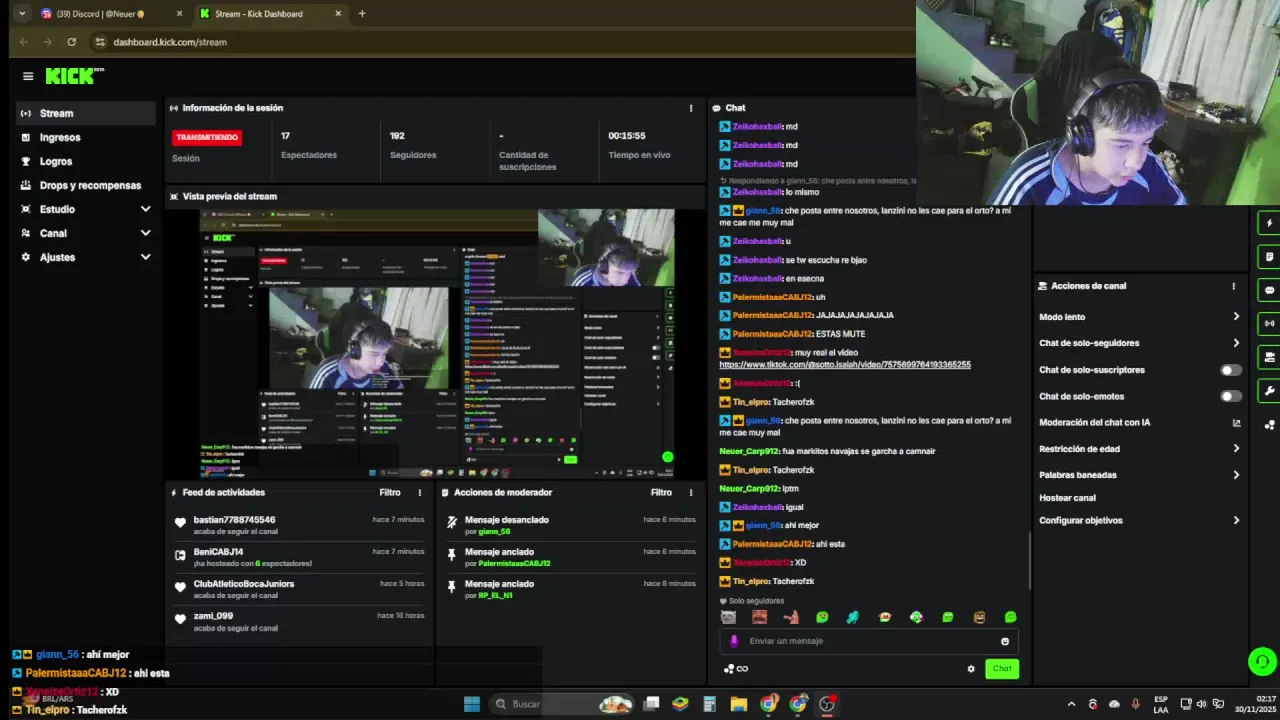This screenshot has width=1280, height=720.
Task: Show hidden system tray icons
Action: click(1071, 704)
